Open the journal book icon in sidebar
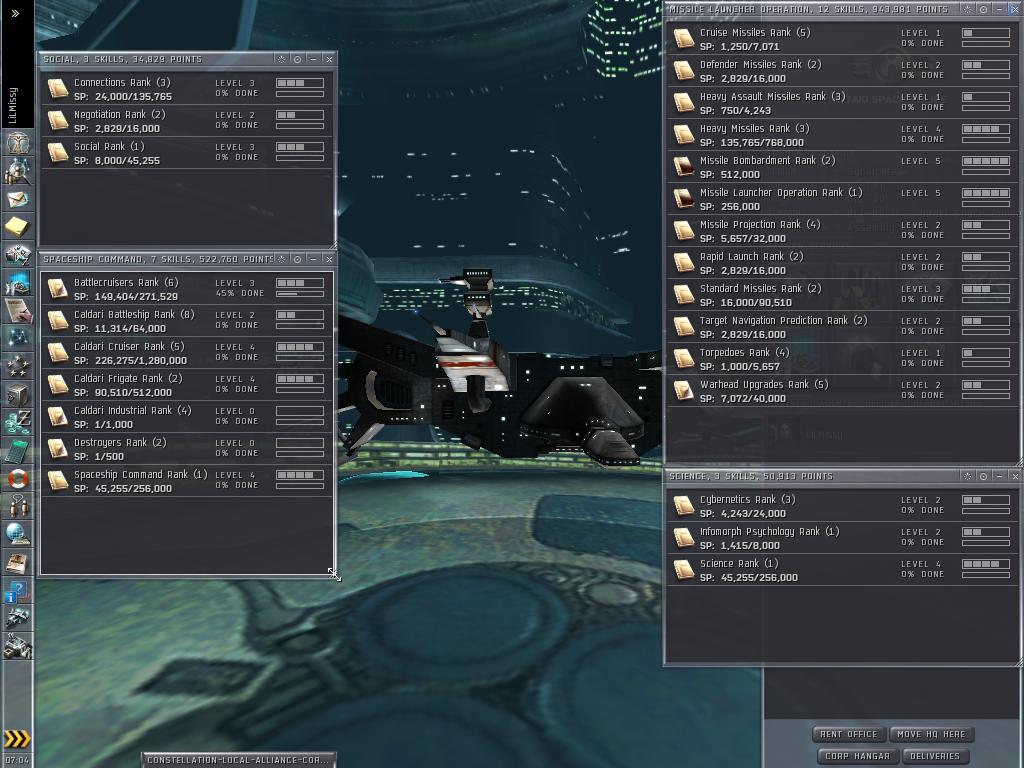Screen dimensions: 1024x768 17,562
